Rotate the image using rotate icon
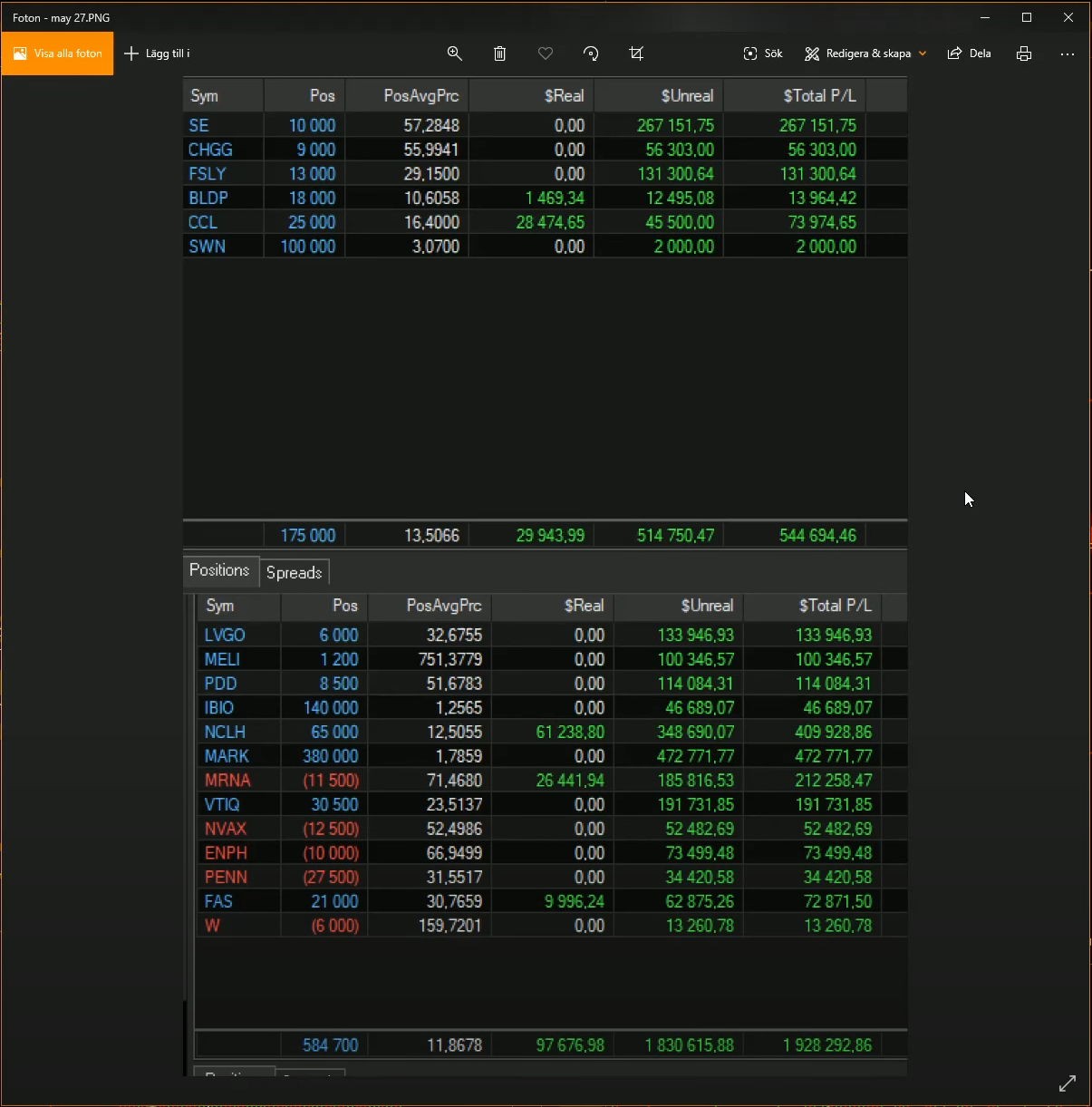This screenshot has height=1107, width=1092. coord(591,53)
